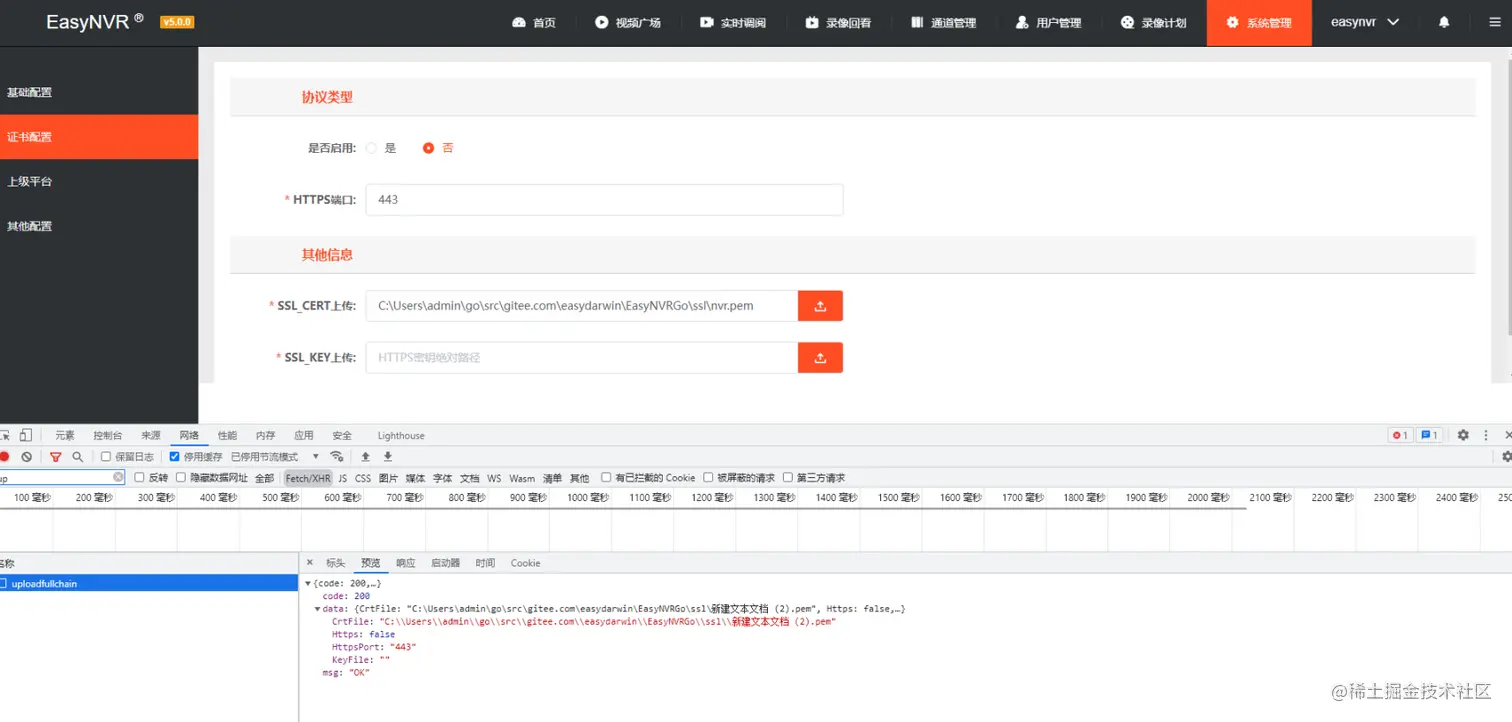Switch to the Lighthouse DevTools tab
The image size is (1512, 722).
pos(401,435)
